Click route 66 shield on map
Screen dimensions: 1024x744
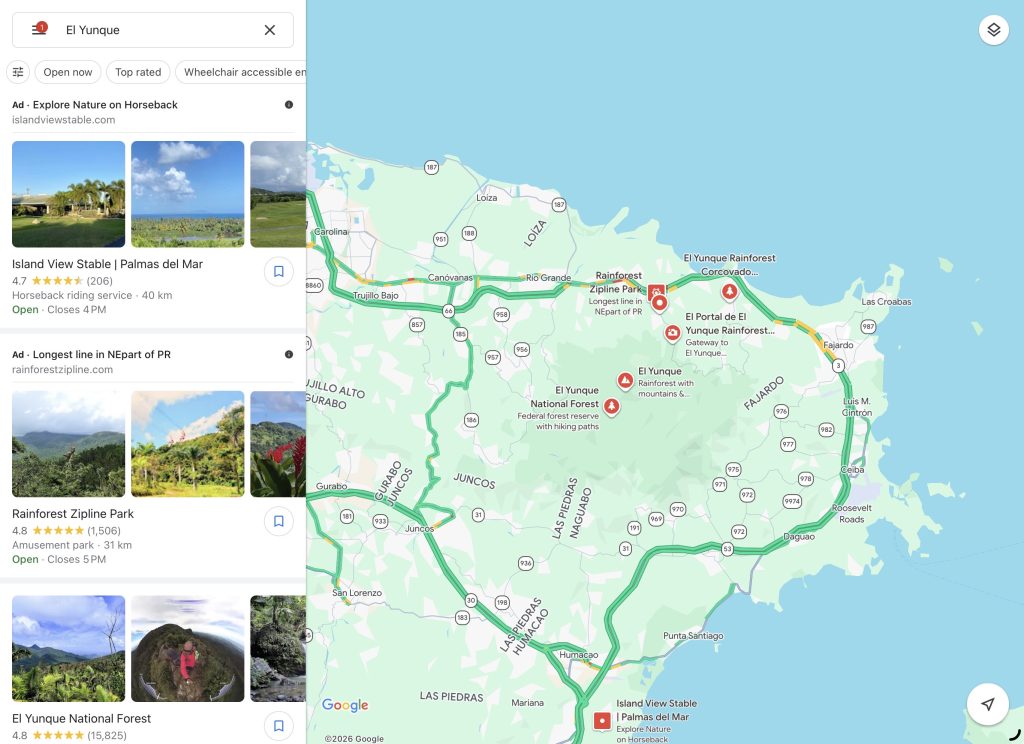[x=449, y=311]
